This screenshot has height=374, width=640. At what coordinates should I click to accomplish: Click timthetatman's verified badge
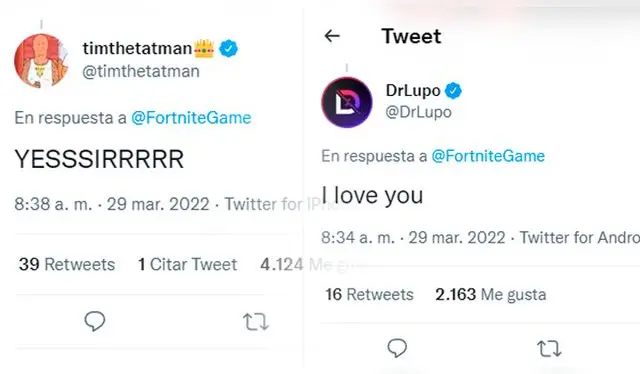click(229, 49)
